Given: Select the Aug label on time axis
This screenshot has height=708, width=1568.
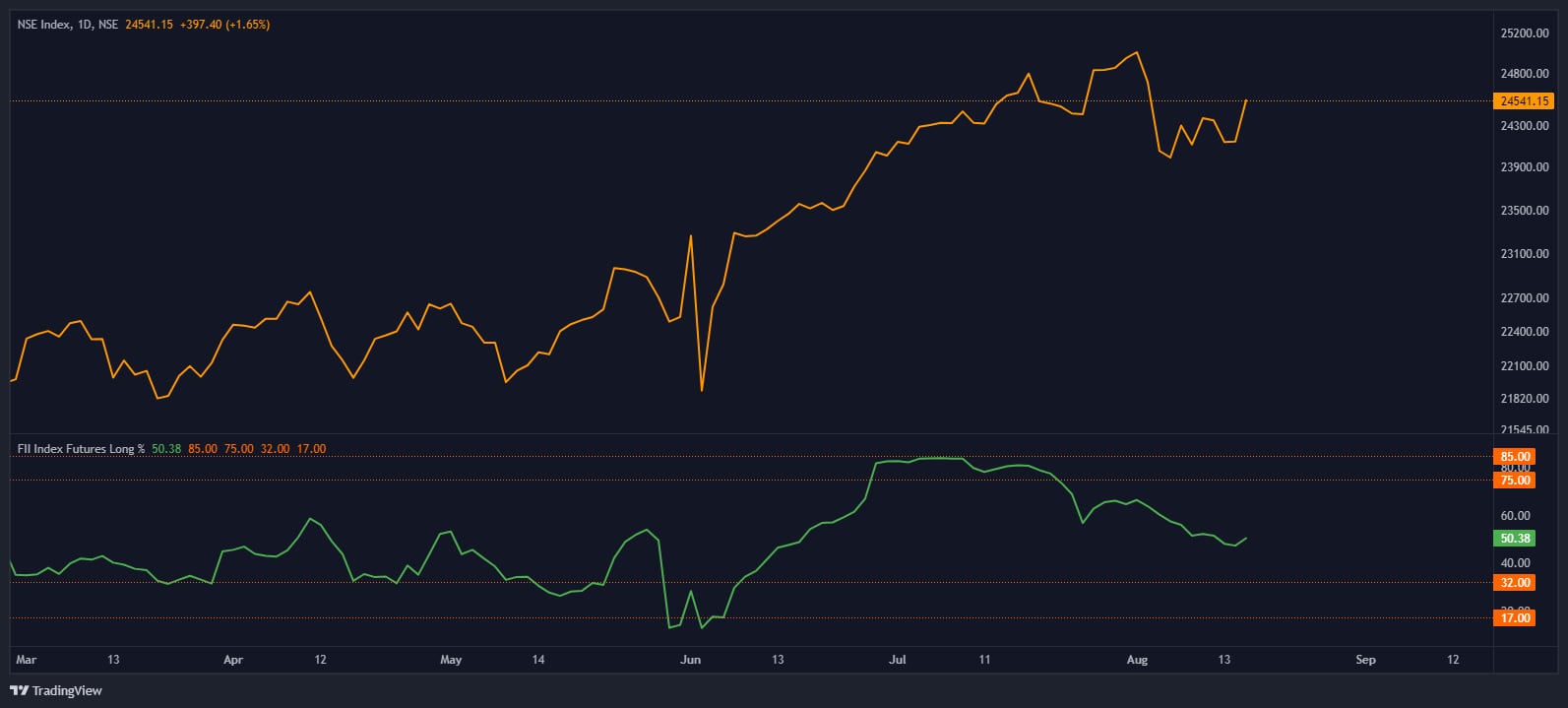Looking at the screenshot, I should coord(1137,660).
